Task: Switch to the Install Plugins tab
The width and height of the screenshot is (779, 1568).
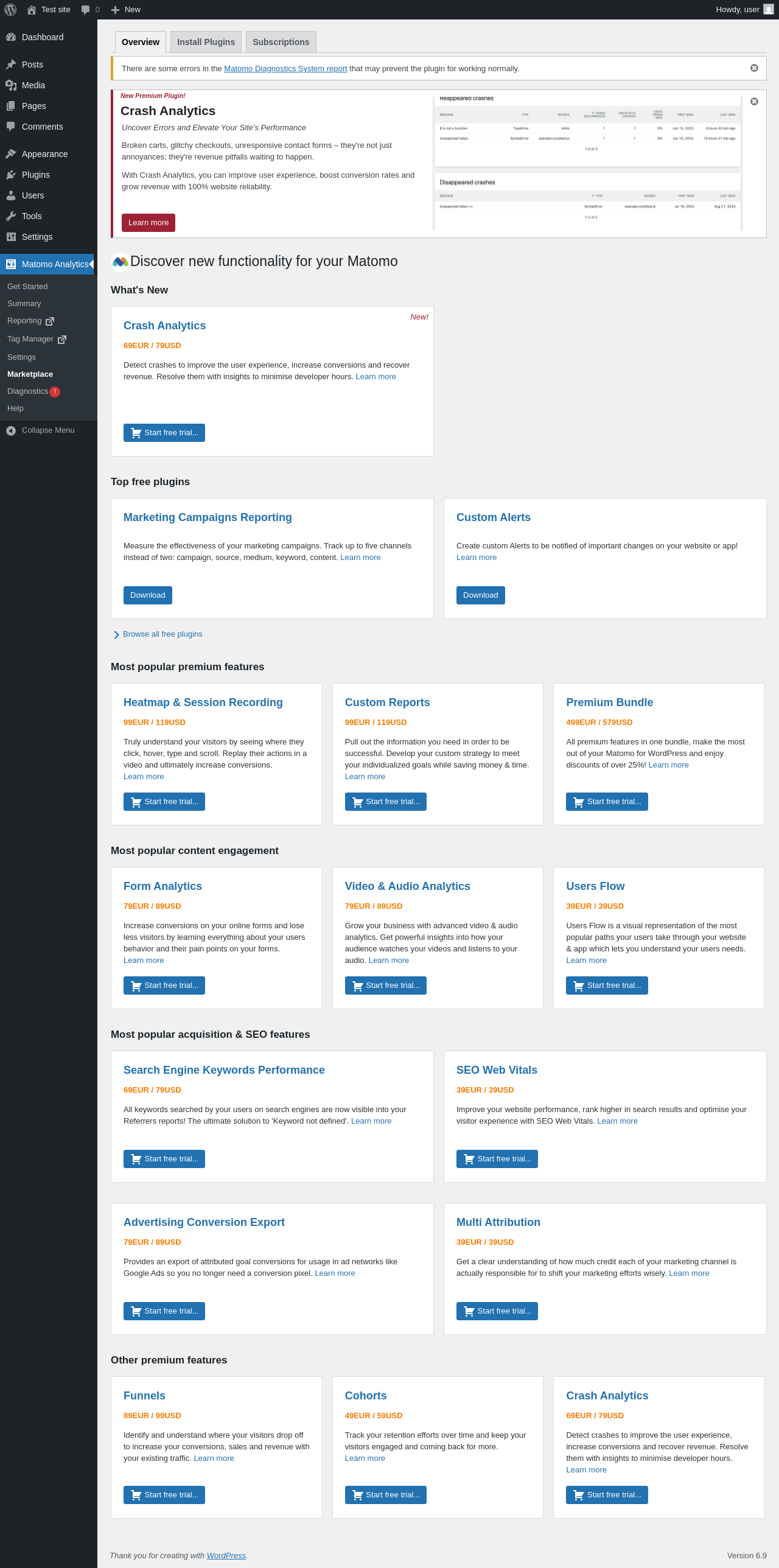Action: tap(206, 42)
